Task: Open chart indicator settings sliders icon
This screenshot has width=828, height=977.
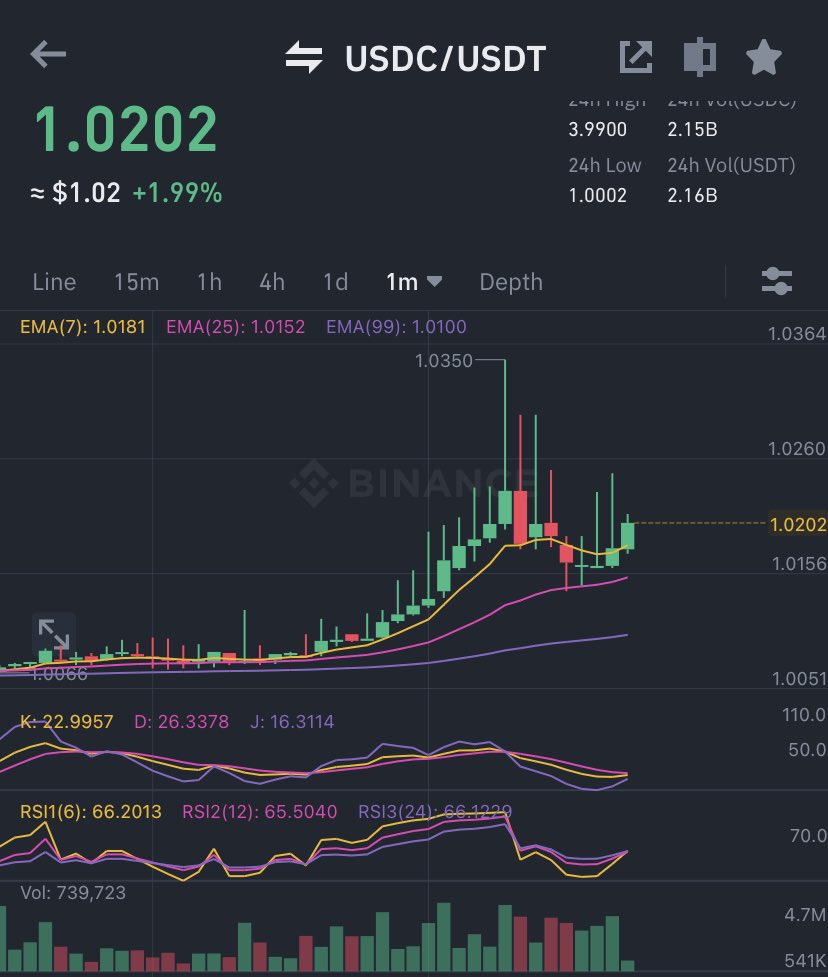Action: click(777, 281)
